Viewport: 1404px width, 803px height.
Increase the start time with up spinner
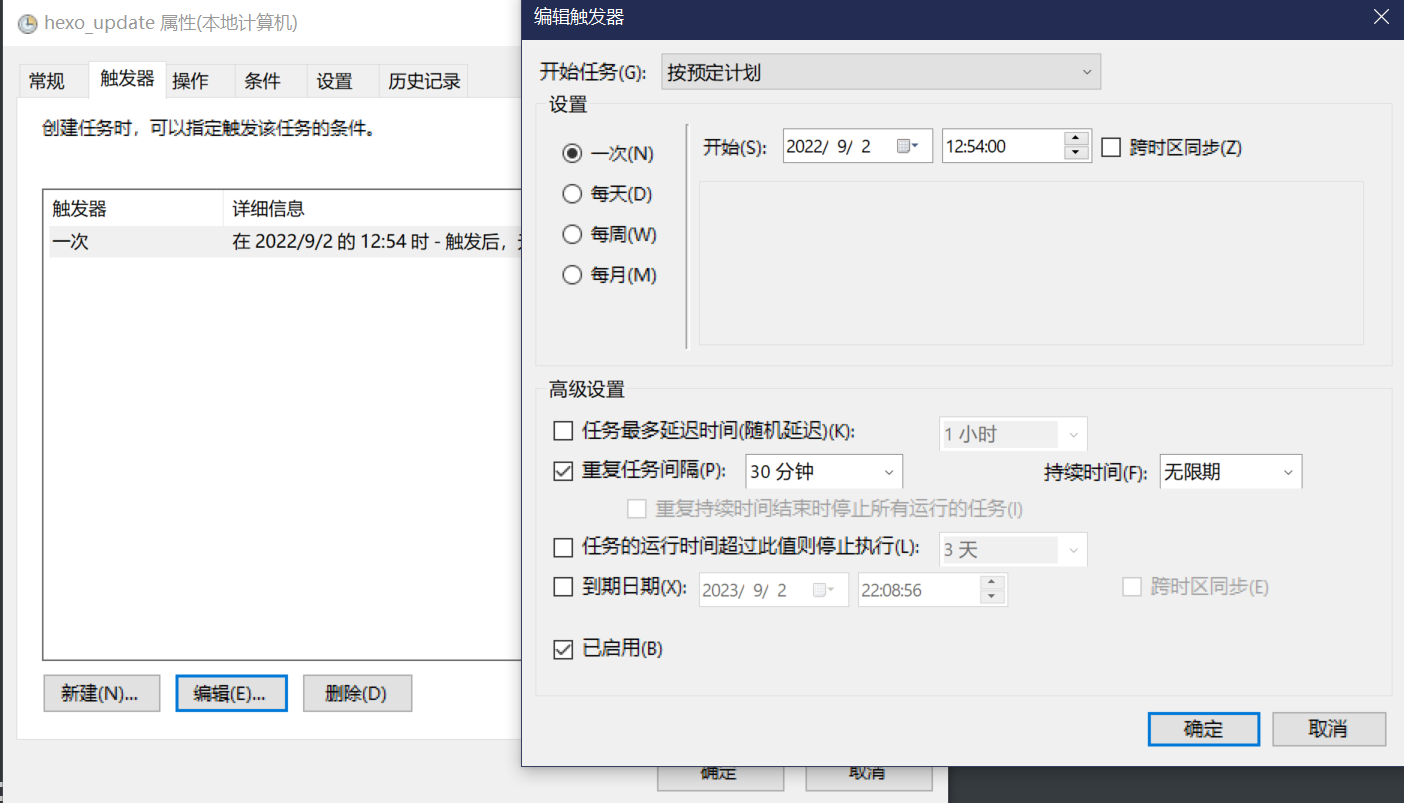click(x=1076, y=138)
